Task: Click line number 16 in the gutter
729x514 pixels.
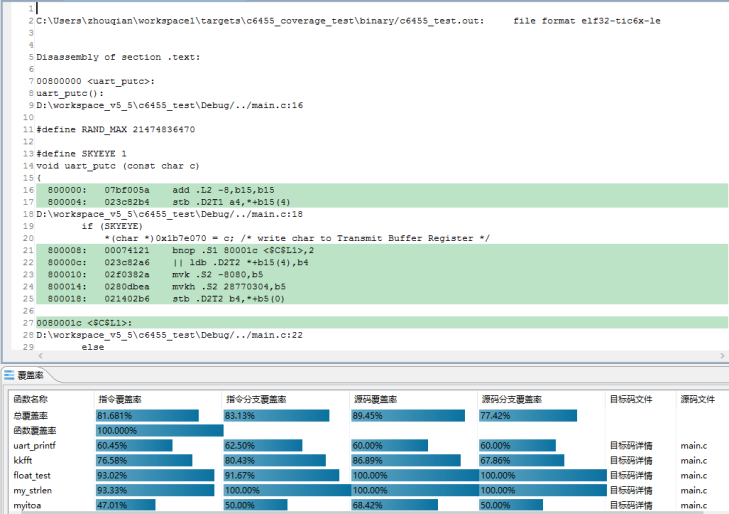Action: click(x=28, y=190)
